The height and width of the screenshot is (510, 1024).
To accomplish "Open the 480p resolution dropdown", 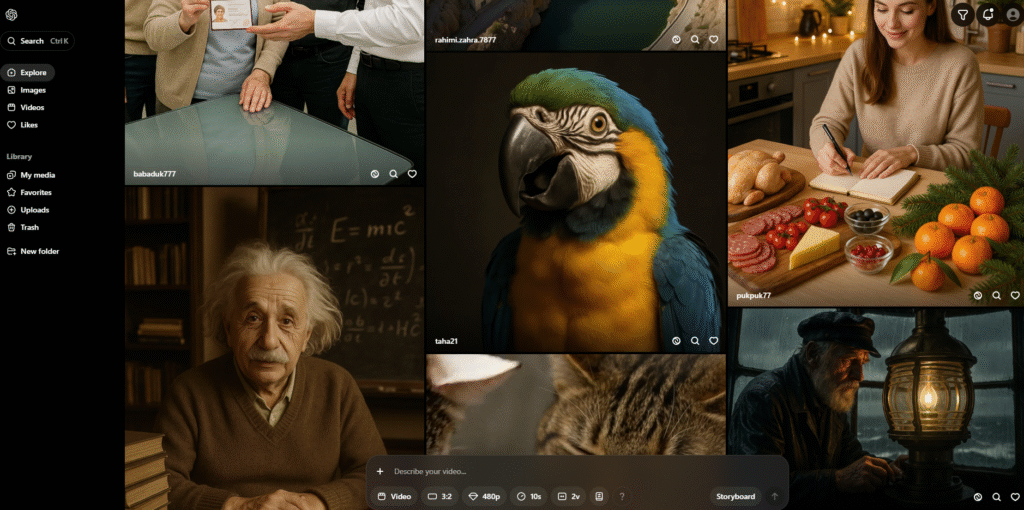I will (x=486, y=496).
